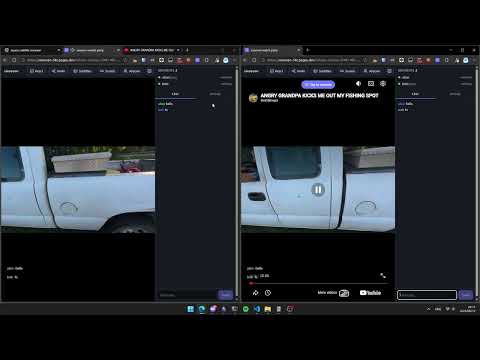Open the light-blue profile icon in right browser
The image size is (480, 360).
466,60
